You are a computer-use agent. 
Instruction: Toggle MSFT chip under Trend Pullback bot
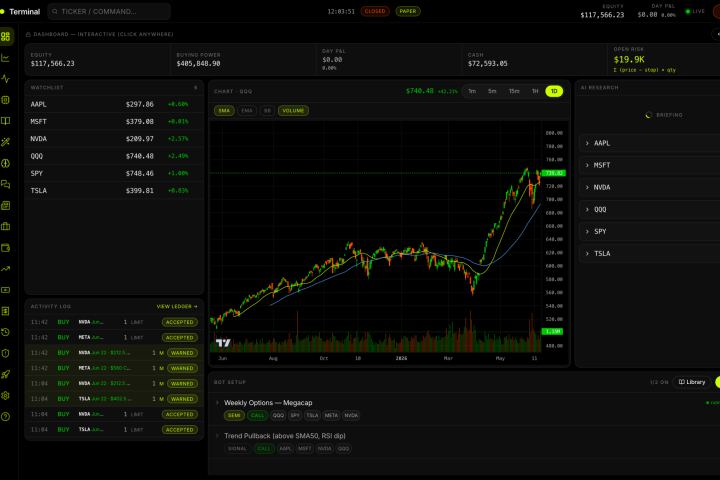coord(304,448)
